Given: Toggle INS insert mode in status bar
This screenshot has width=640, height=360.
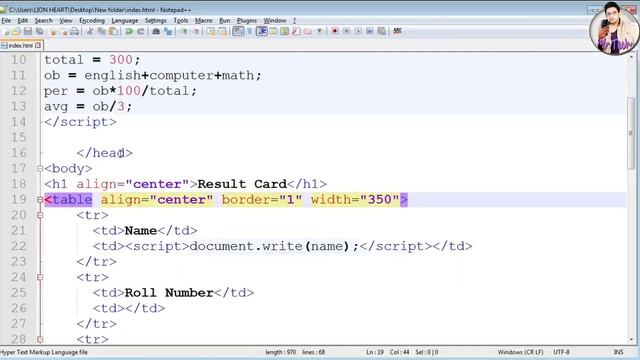Looking at the screenshot, I should [618, 352].
